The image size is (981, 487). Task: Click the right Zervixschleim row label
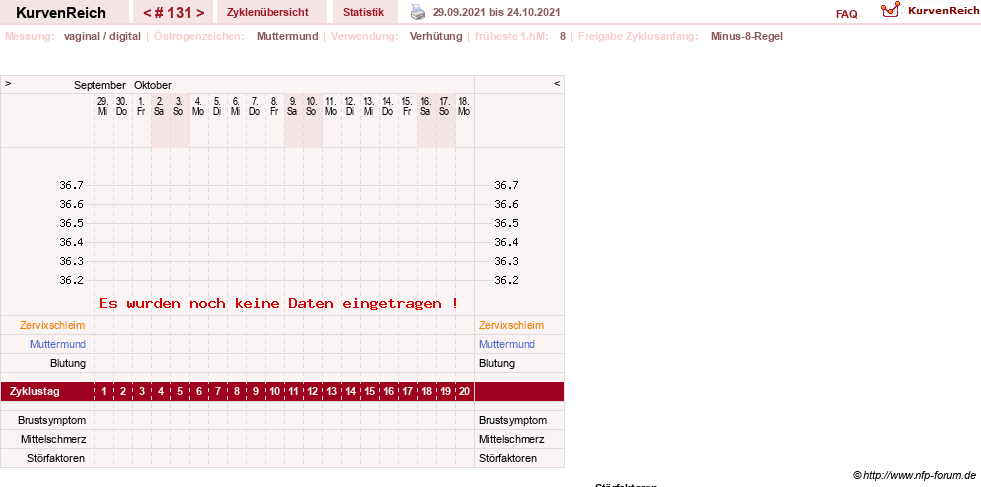pyautogui.click(x=511, y=326)
